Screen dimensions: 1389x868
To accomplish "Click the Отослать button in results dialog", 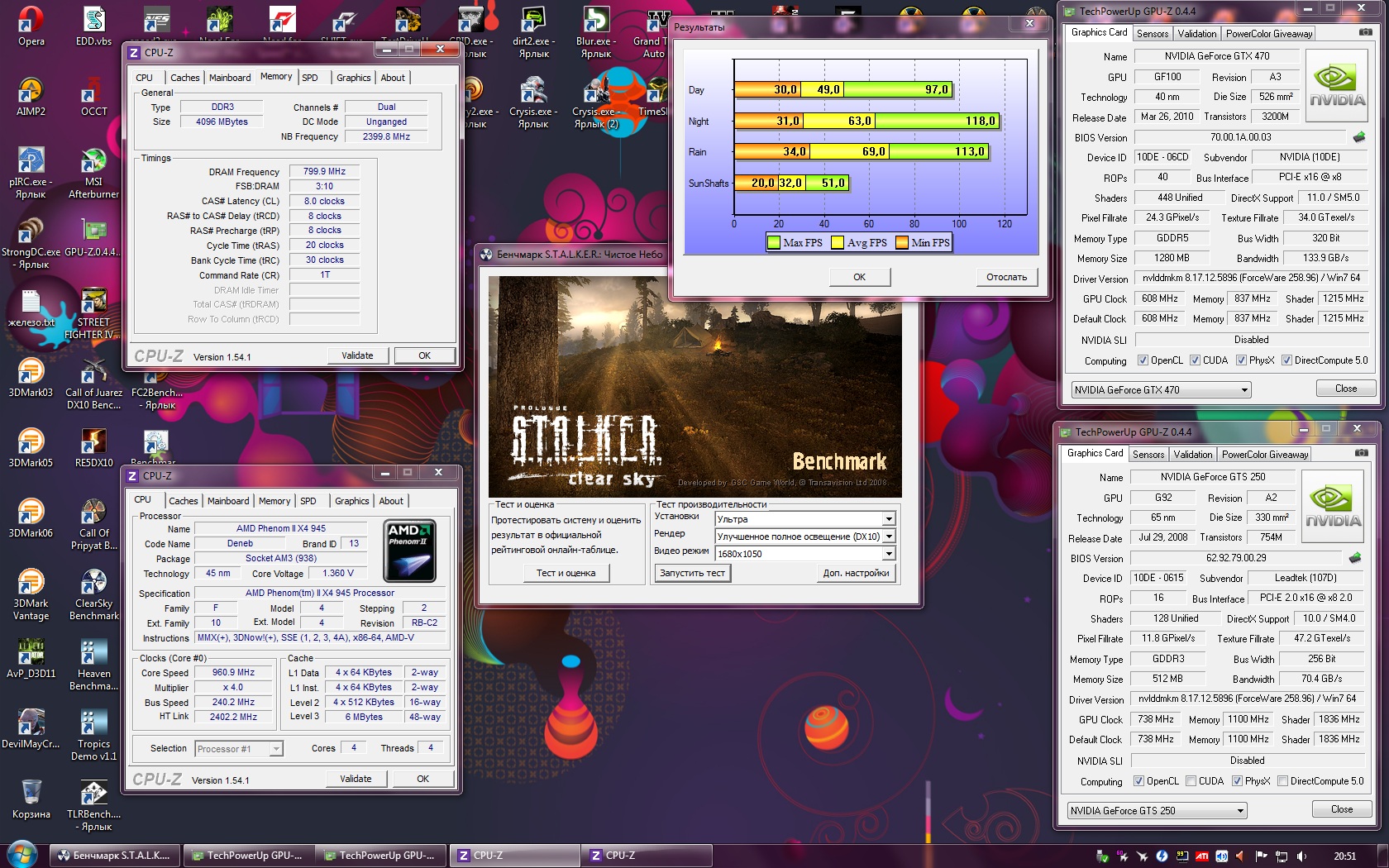I will (1006, 277).
